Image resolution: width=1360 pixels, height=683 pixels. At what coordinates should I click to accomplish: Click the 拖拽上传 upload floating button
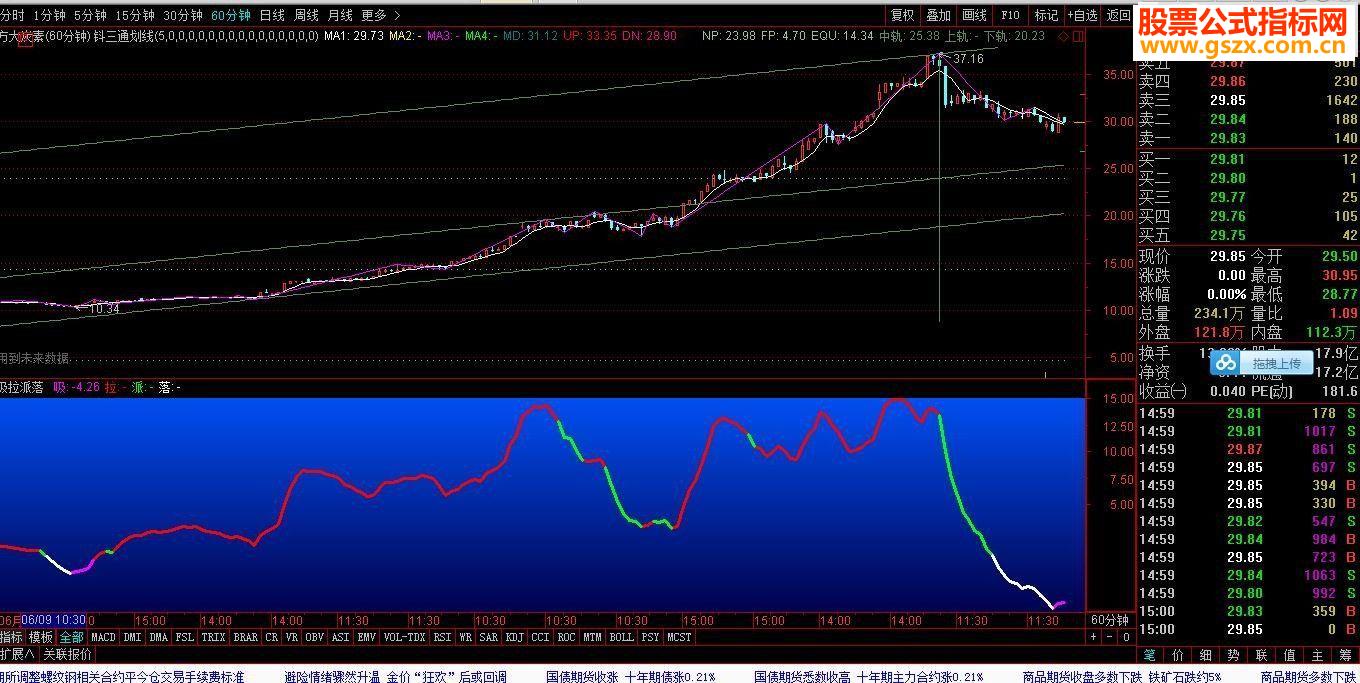pyautogui.click(x=1263, y=363)
